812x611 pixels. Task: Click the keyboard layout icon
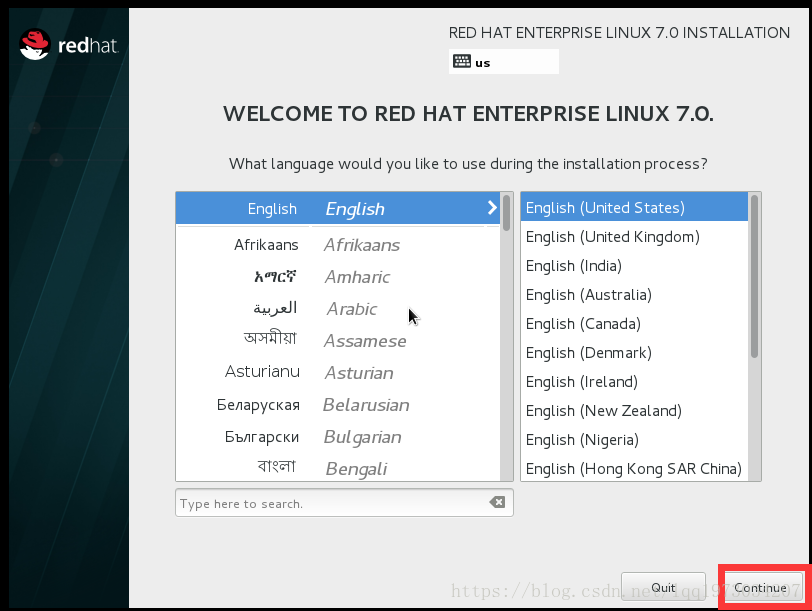(461, 62)
